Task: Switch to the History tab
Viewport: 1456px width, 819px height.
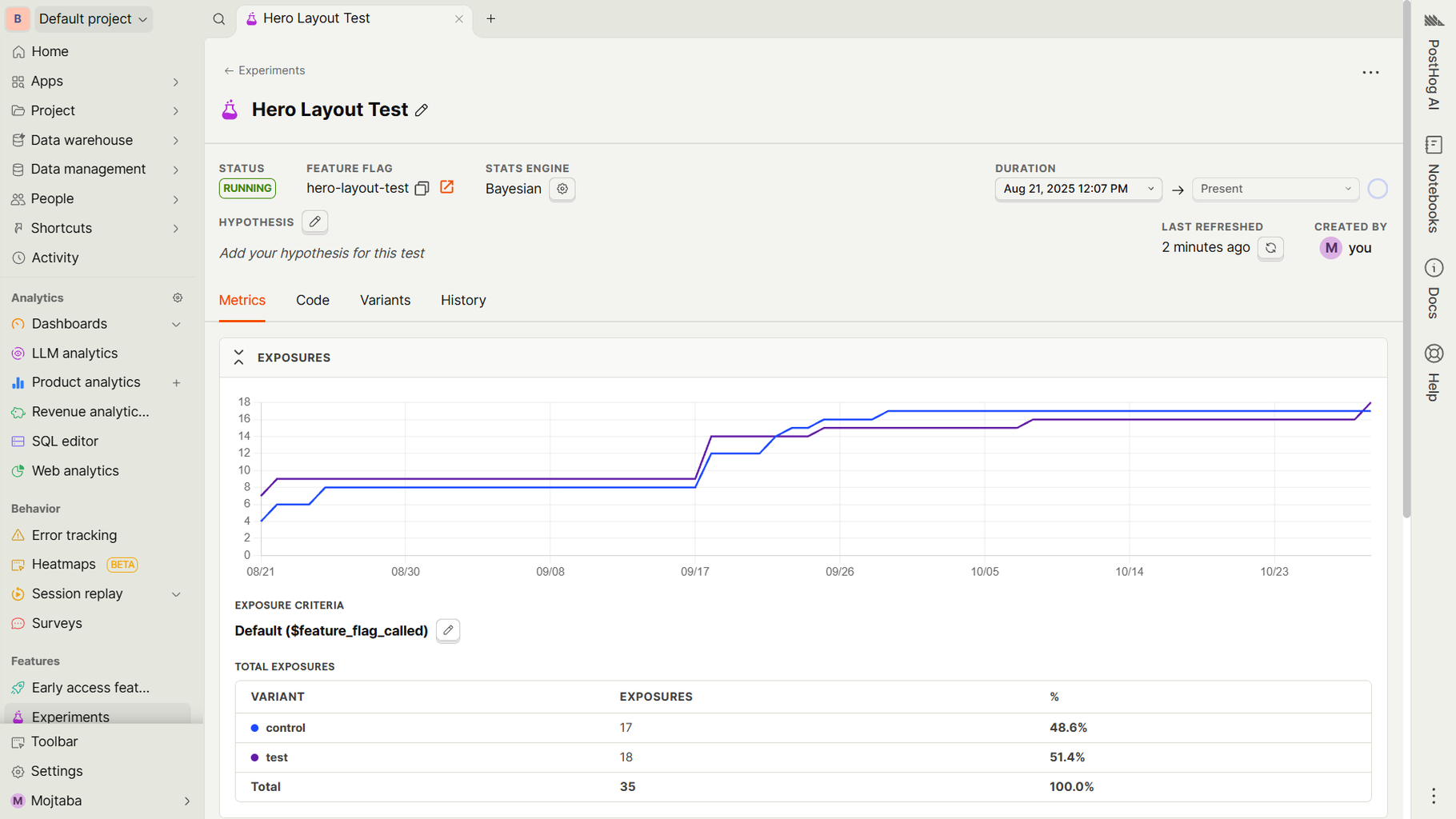Action: pos(463,300)
